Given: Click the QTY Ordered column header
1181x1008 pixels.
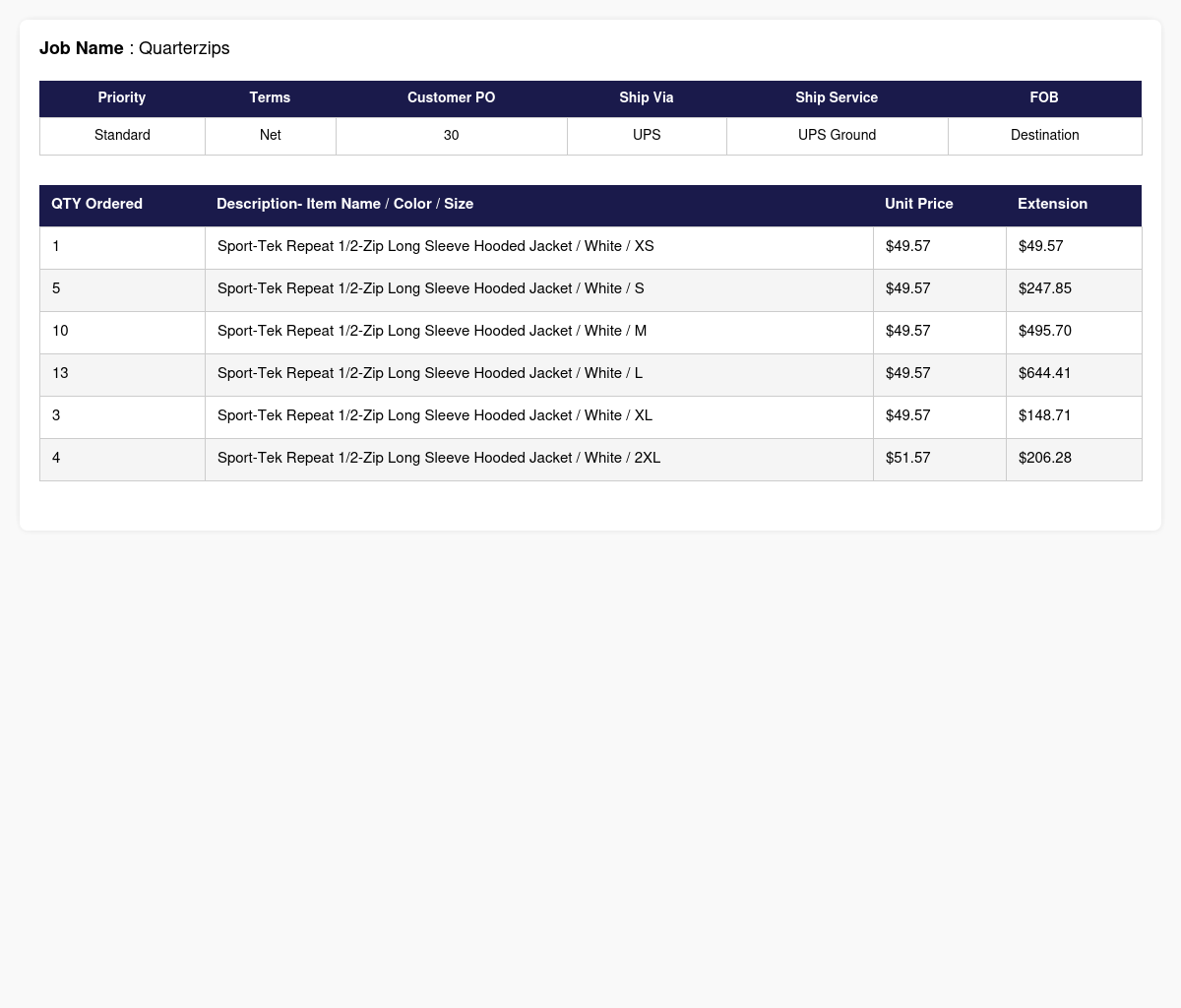Looking at the screenshot, I should click(x=122, y=205).
